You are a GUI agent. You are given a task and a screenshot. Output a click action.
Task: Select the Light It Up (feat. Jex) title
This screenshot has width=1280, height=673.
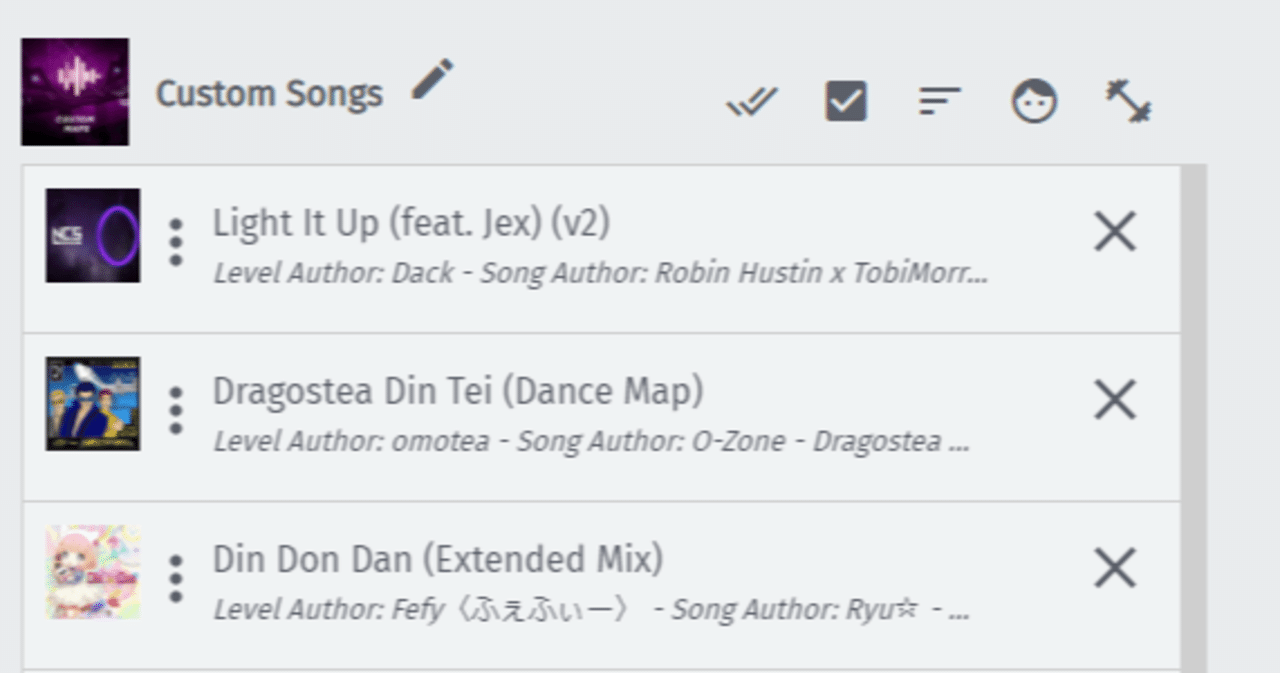pyautogui.click(x=411, y=223)
